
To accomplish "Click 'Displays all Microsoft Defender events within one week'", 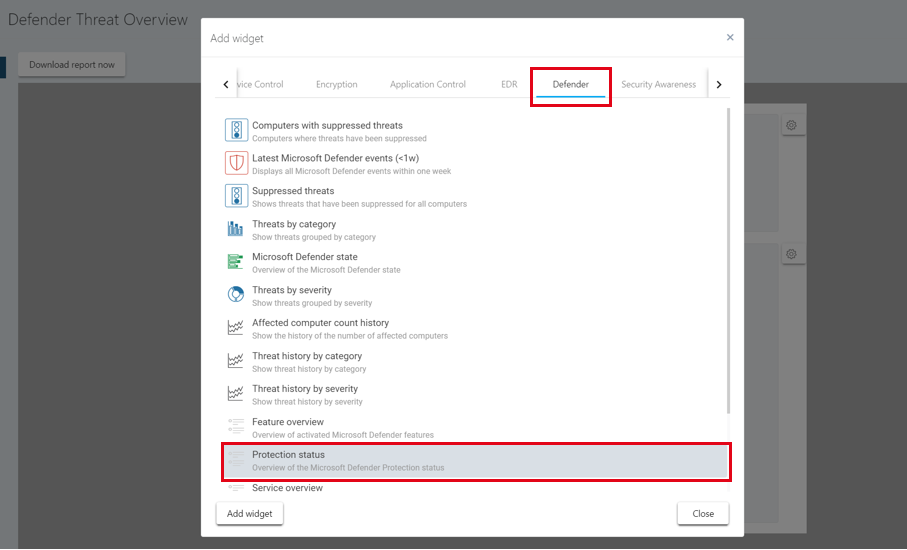I will 352,171.
